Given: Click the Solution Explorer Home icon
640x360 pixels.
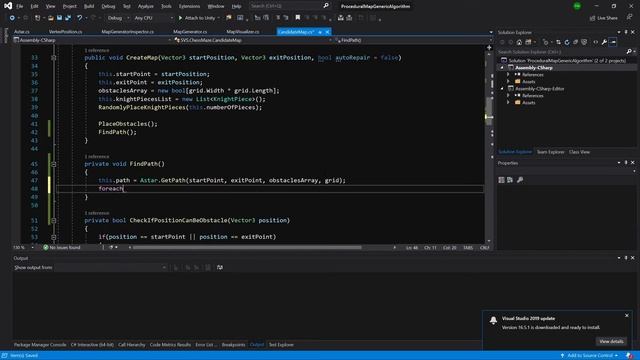Looking at the screenshot, I should pos(519,42).
